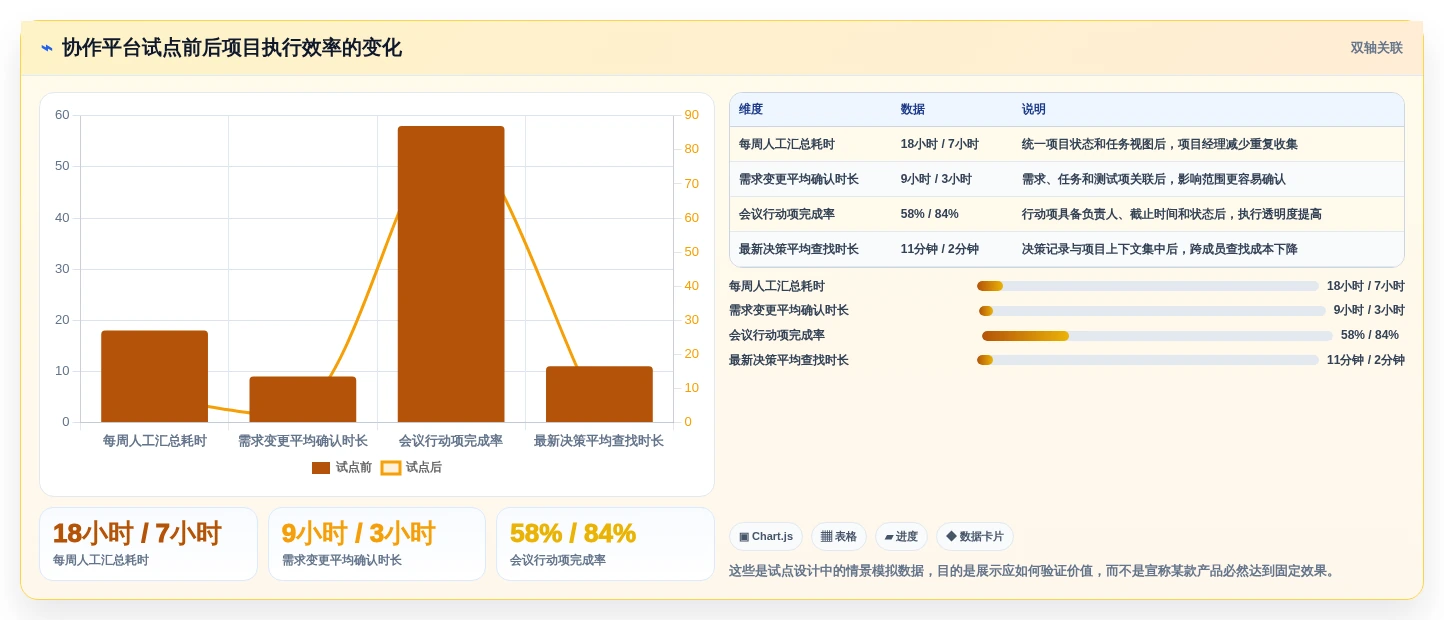The width and height of the screenshot is (1444, 620).
Task: Open the 9小时 / 3小时 data card
Action: click(x=377, y=544)
